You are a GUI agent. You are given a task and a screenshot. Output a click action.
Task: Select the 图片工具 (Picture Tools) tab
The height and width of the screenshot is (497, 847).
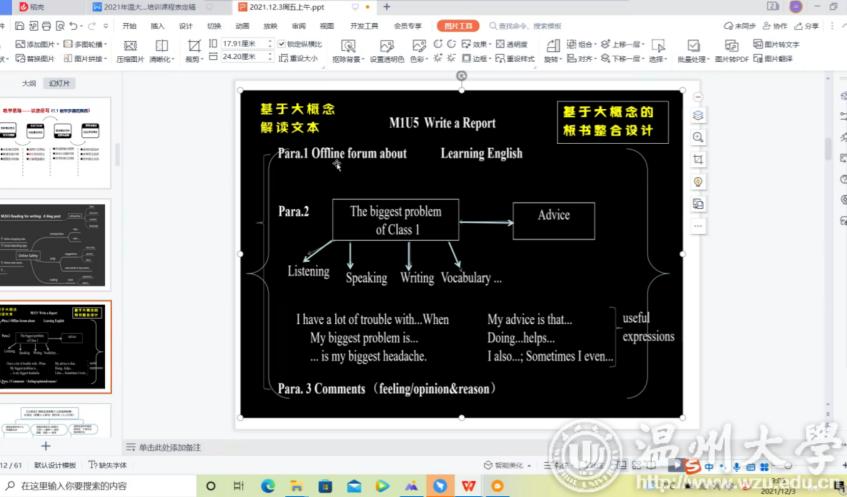(458, 26)
